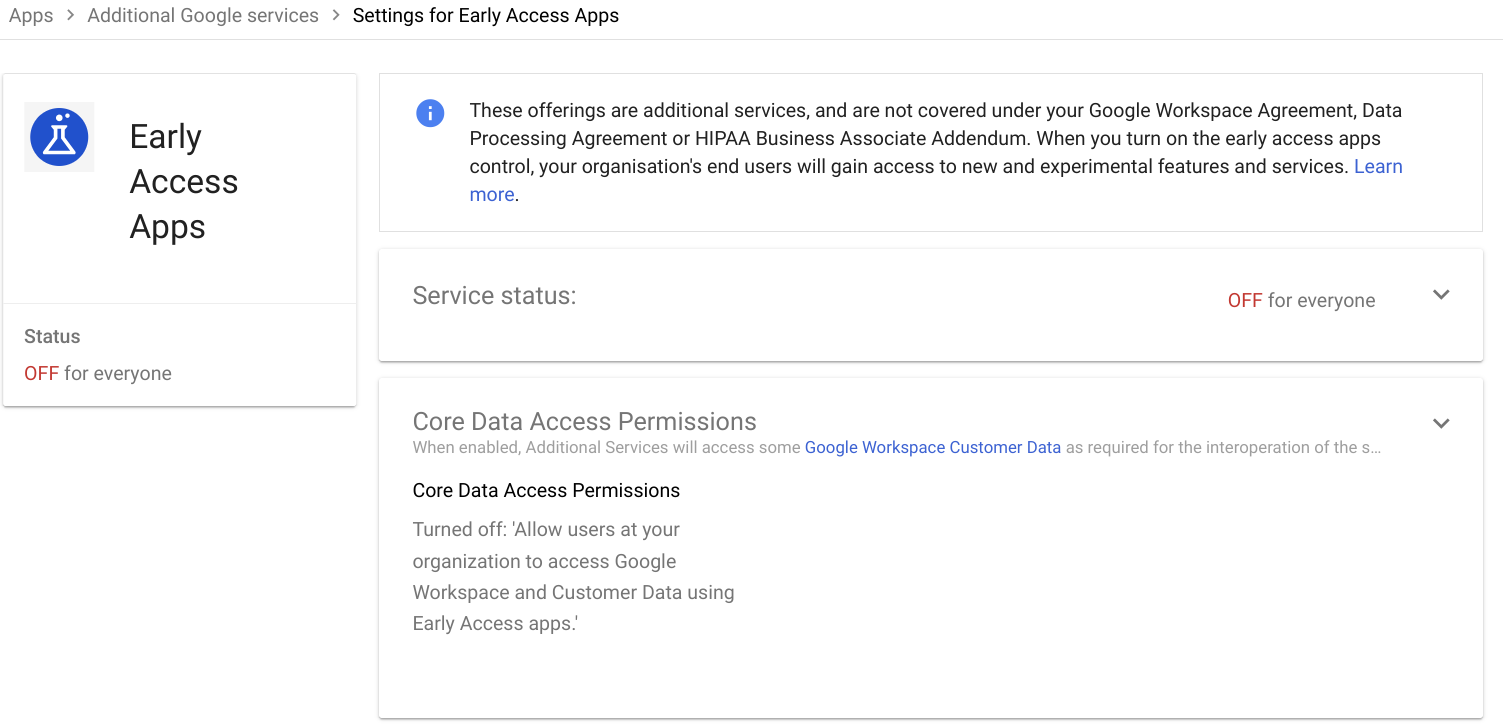Click the black Core Data Access Permissions subheading
The width and height of the screenshot is (1503, 724).
[546, 490]
